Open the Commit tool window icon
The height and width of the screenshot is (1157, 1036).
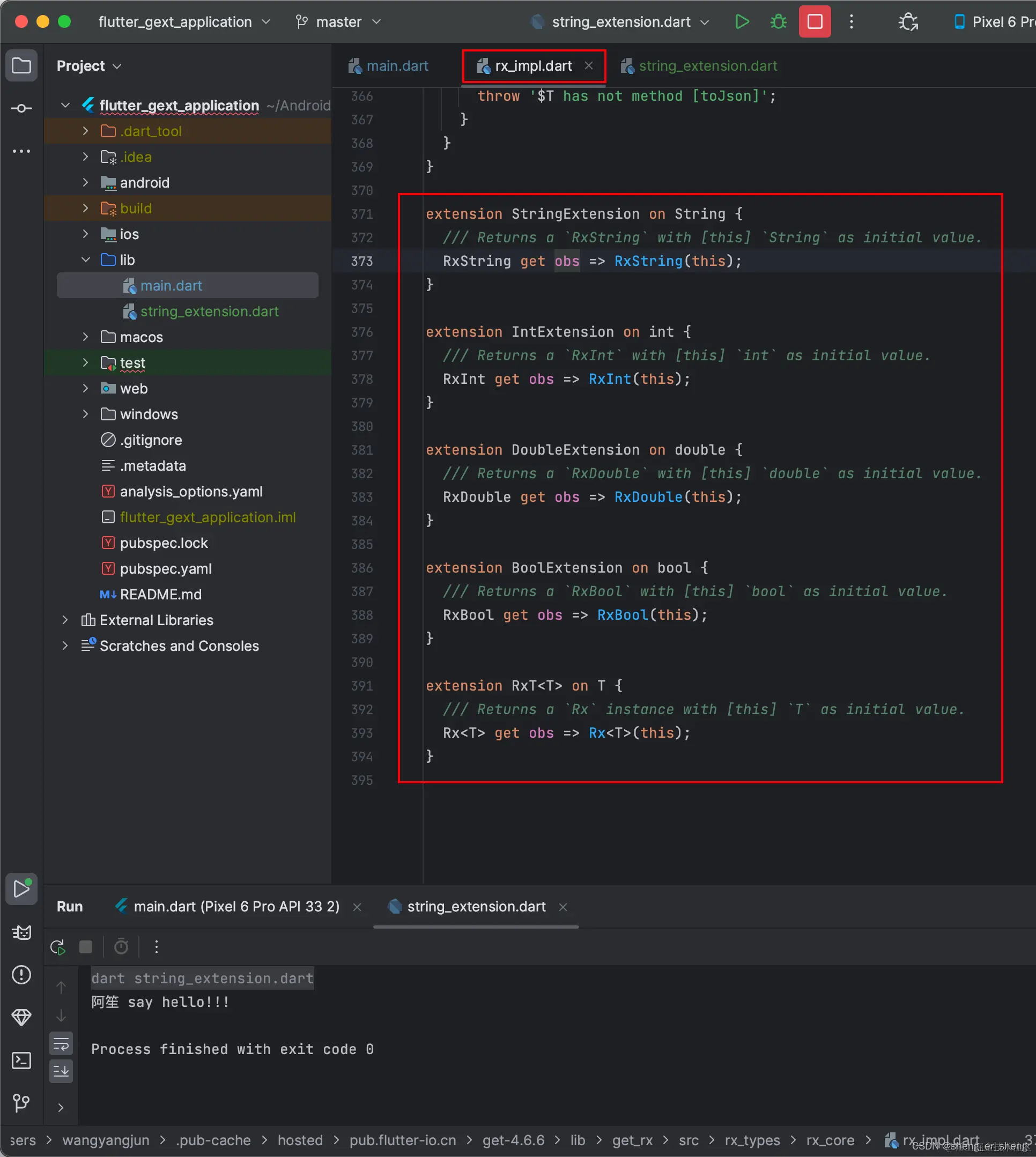point(21,108)
